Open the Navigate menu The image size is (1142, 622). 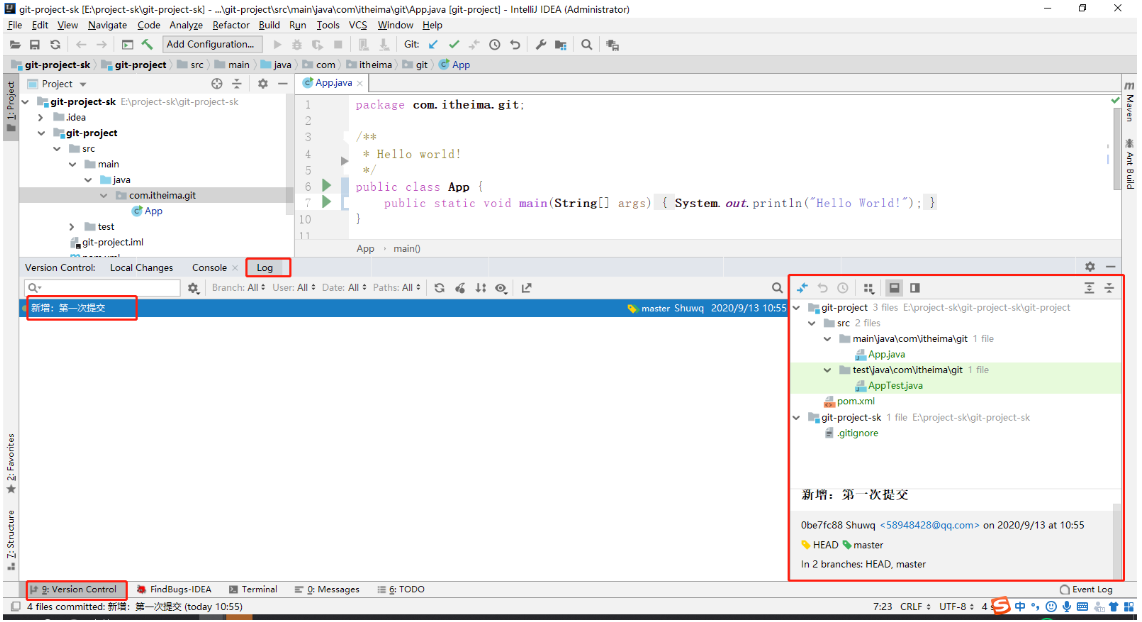click(107, 25)
